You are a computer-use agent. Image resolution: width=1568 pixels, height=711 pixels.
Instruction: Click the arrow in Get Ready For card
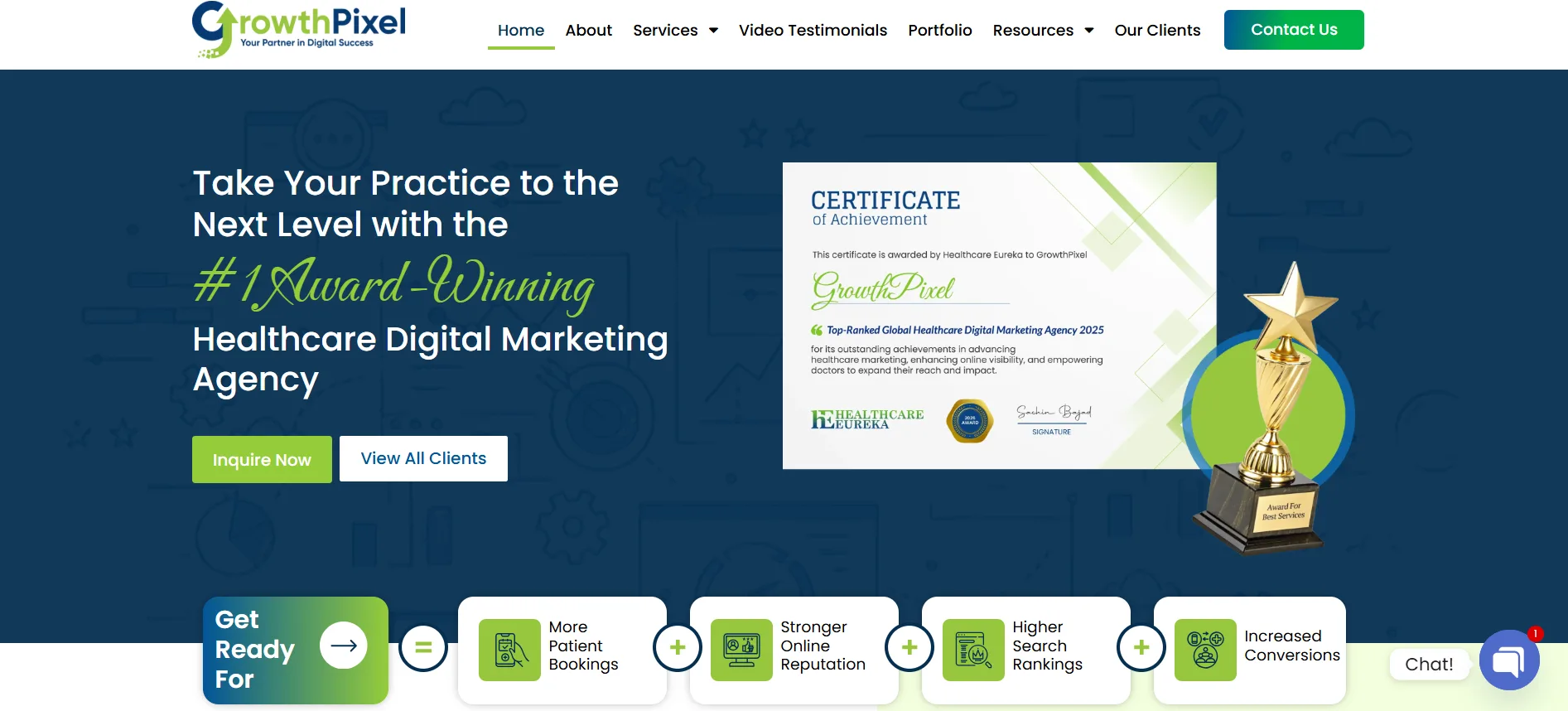[344, 645]
